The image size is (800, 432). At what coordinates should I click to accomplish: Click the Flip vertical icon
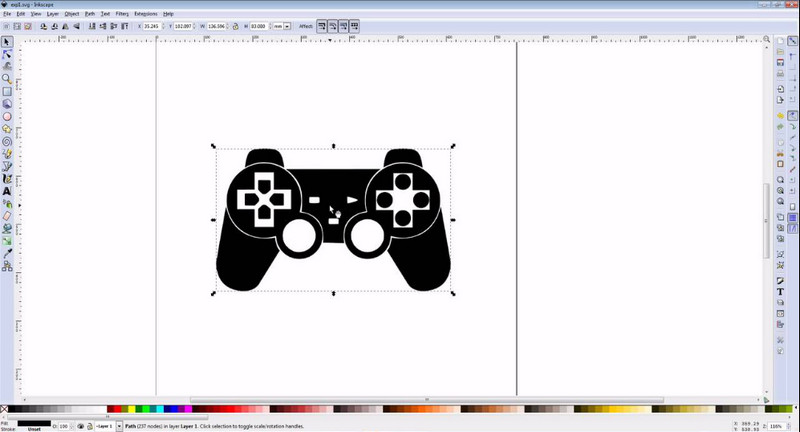coord(77,26)
